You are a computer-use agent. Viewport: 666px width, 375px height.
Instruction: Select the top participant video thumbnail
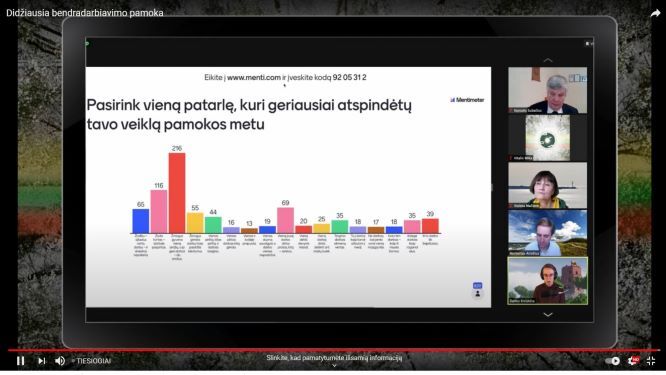(x=547, y=90)
